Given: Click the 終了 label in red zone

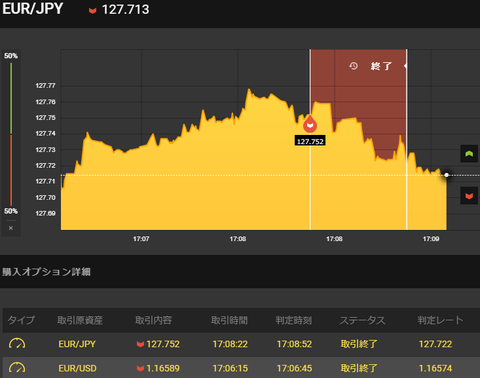Looking at the screenshot, I should click(381, 66).
